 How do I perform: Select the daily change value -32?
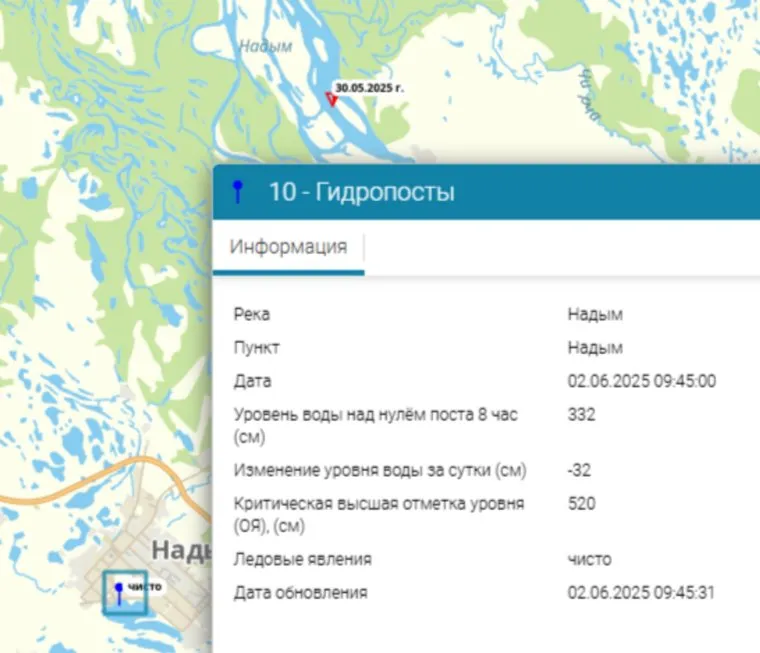coord(579,470)
